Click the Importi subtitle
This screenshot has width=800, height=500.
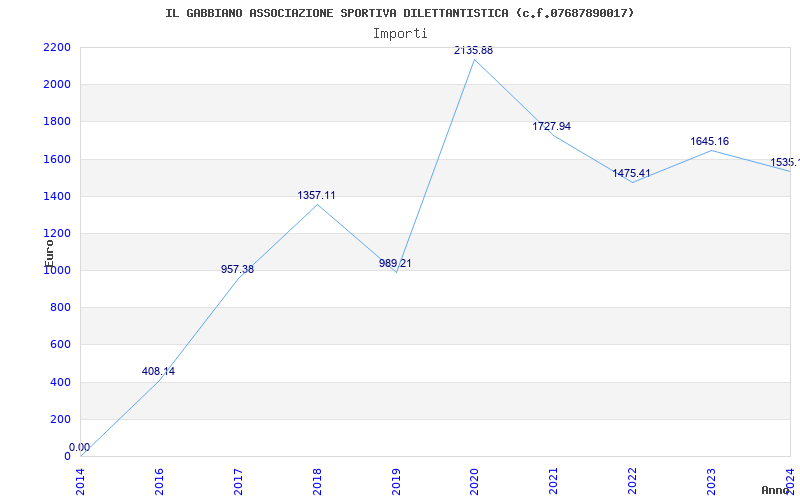coord(400,34)
